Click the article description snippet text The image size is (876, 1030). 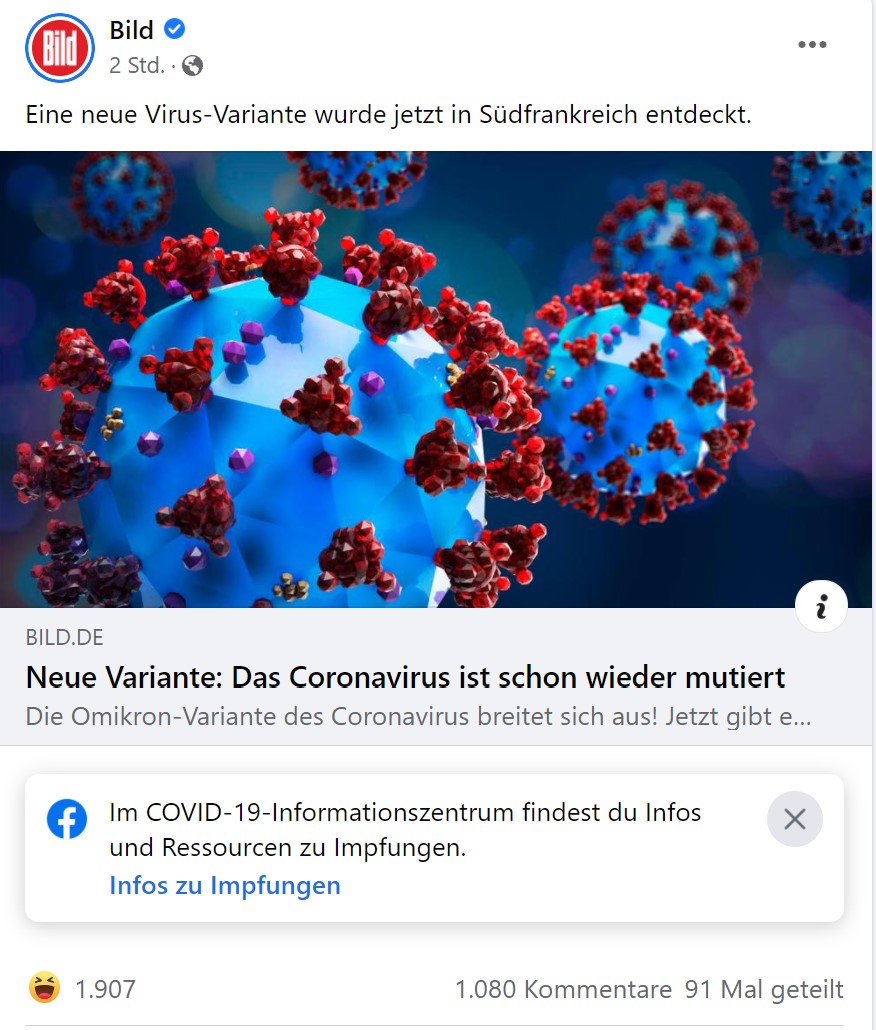(x=418, y=717)
